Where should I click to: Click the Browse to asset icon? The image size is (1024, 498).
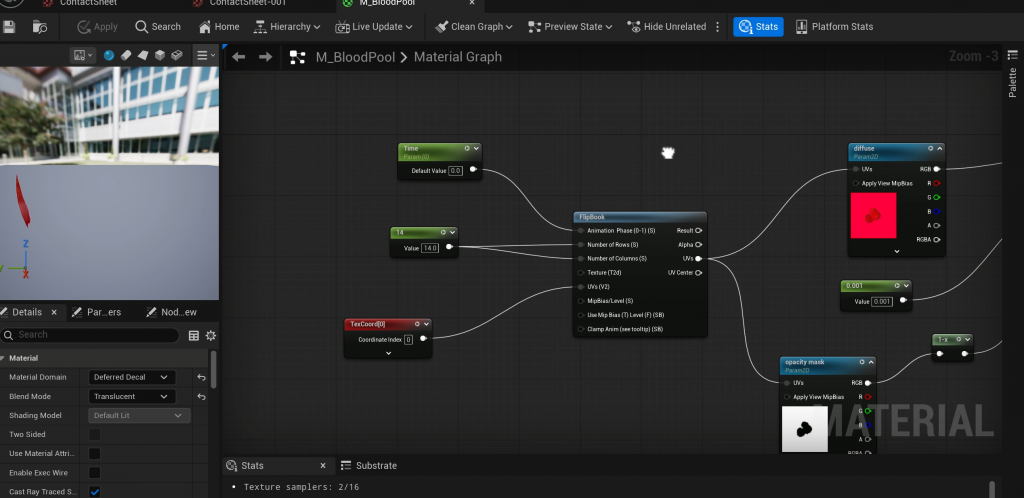[x=41, y=27]
